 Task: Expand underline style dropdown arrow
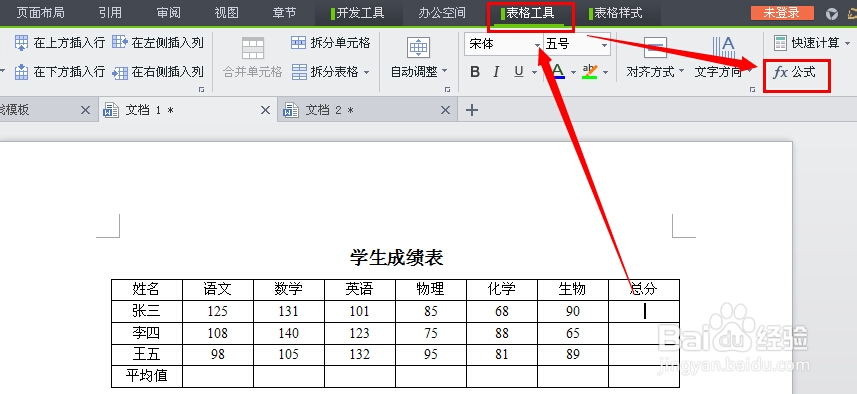pyautogui.click(x=534, y=72)
